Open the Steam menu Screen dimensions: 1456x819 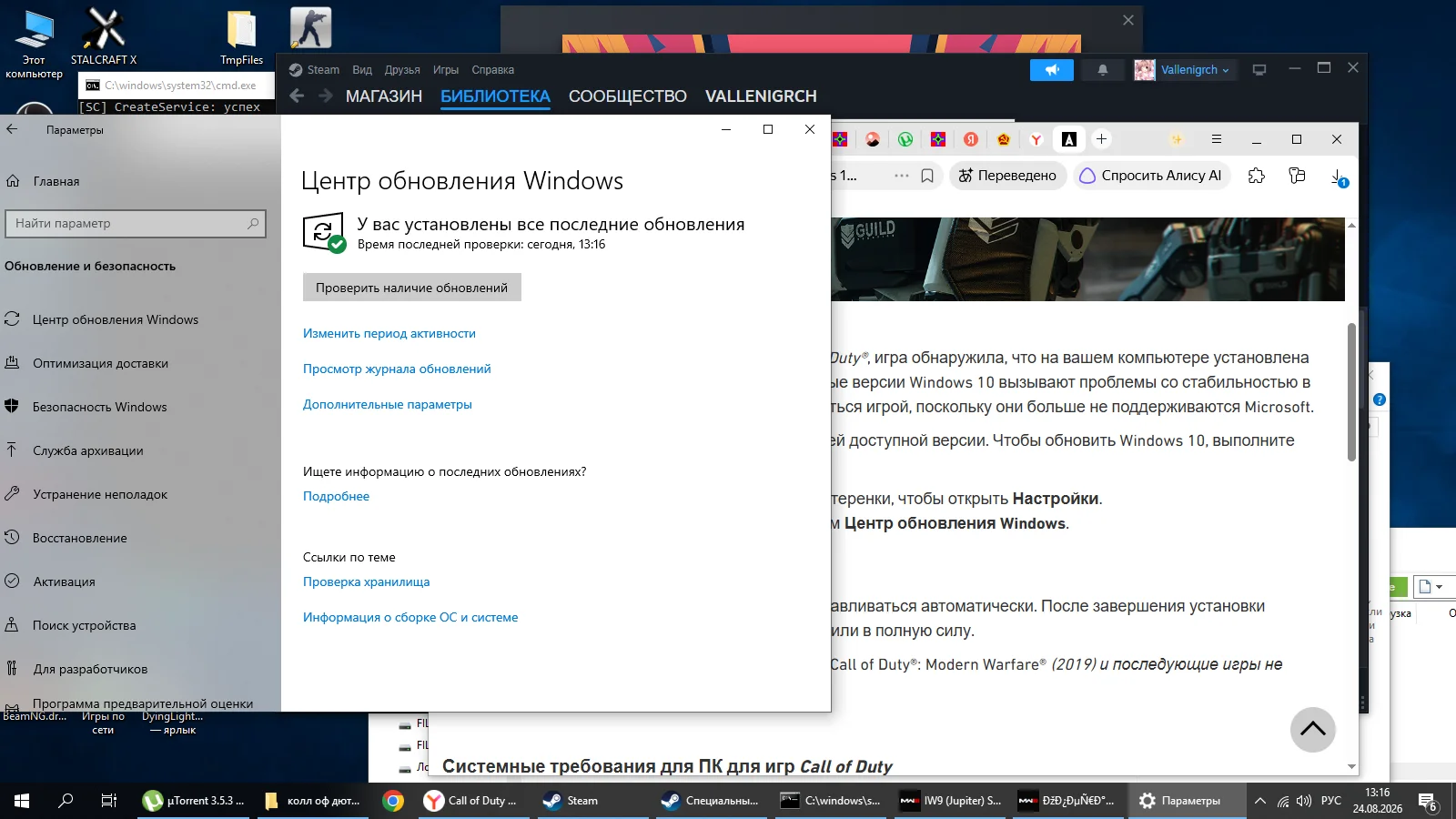(x=314, y=70)
